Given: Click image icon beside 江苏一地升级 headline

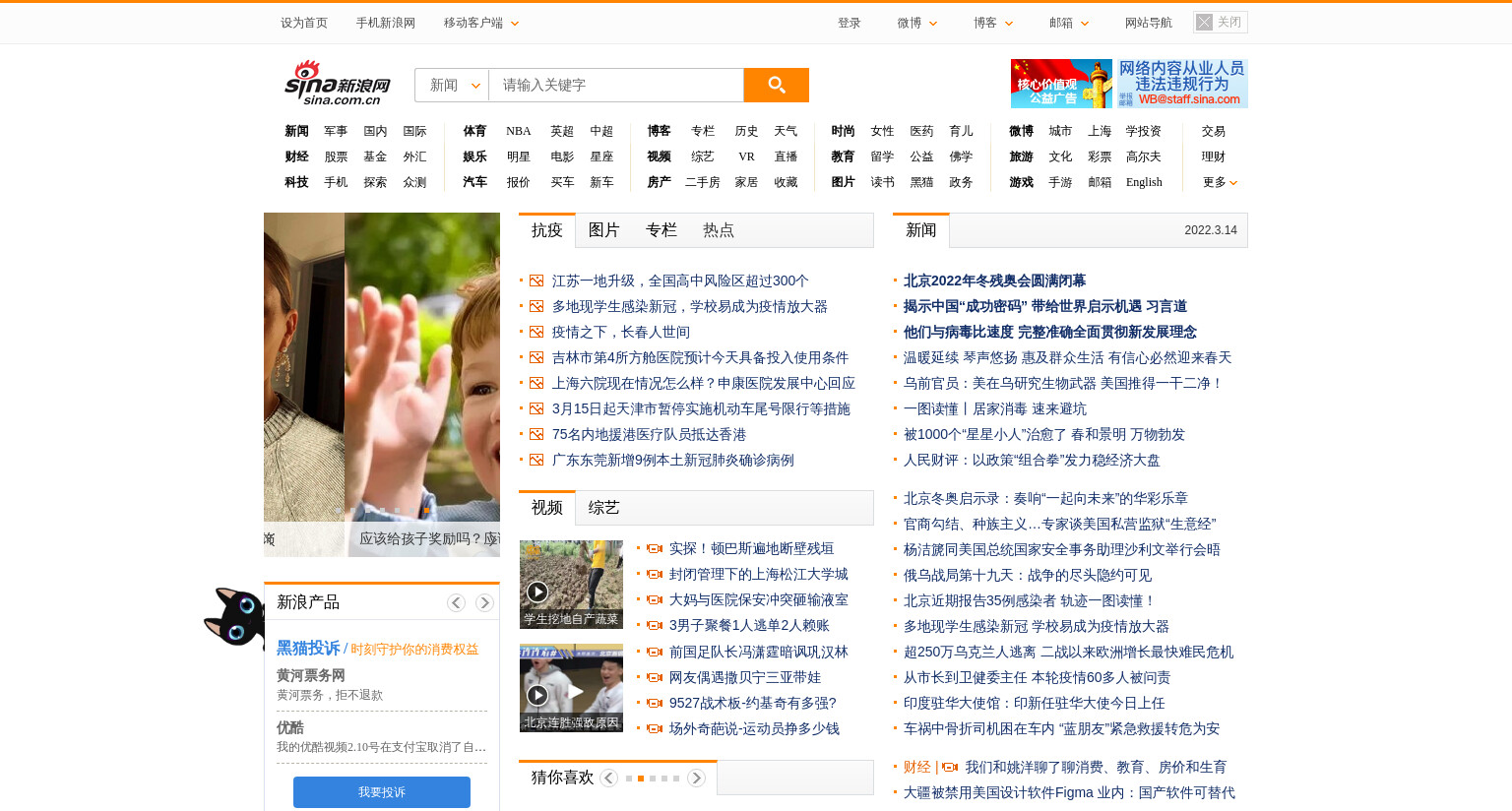Looking at the screenshot, I should click(x=536, y=281).
